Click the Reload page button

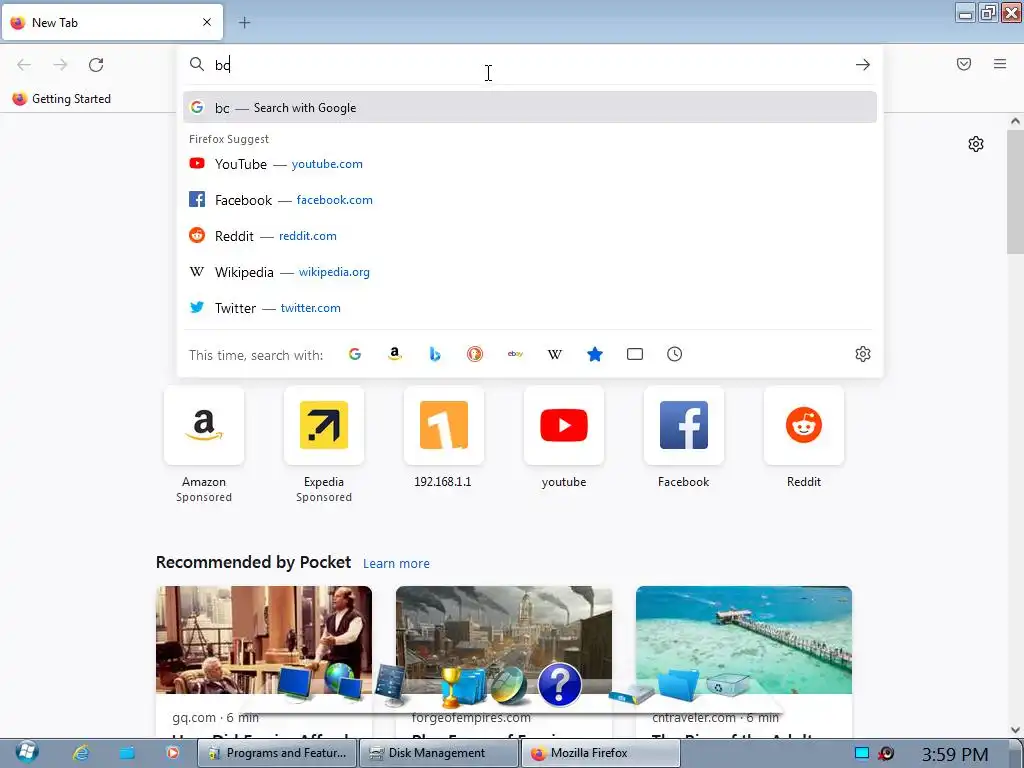96,65
